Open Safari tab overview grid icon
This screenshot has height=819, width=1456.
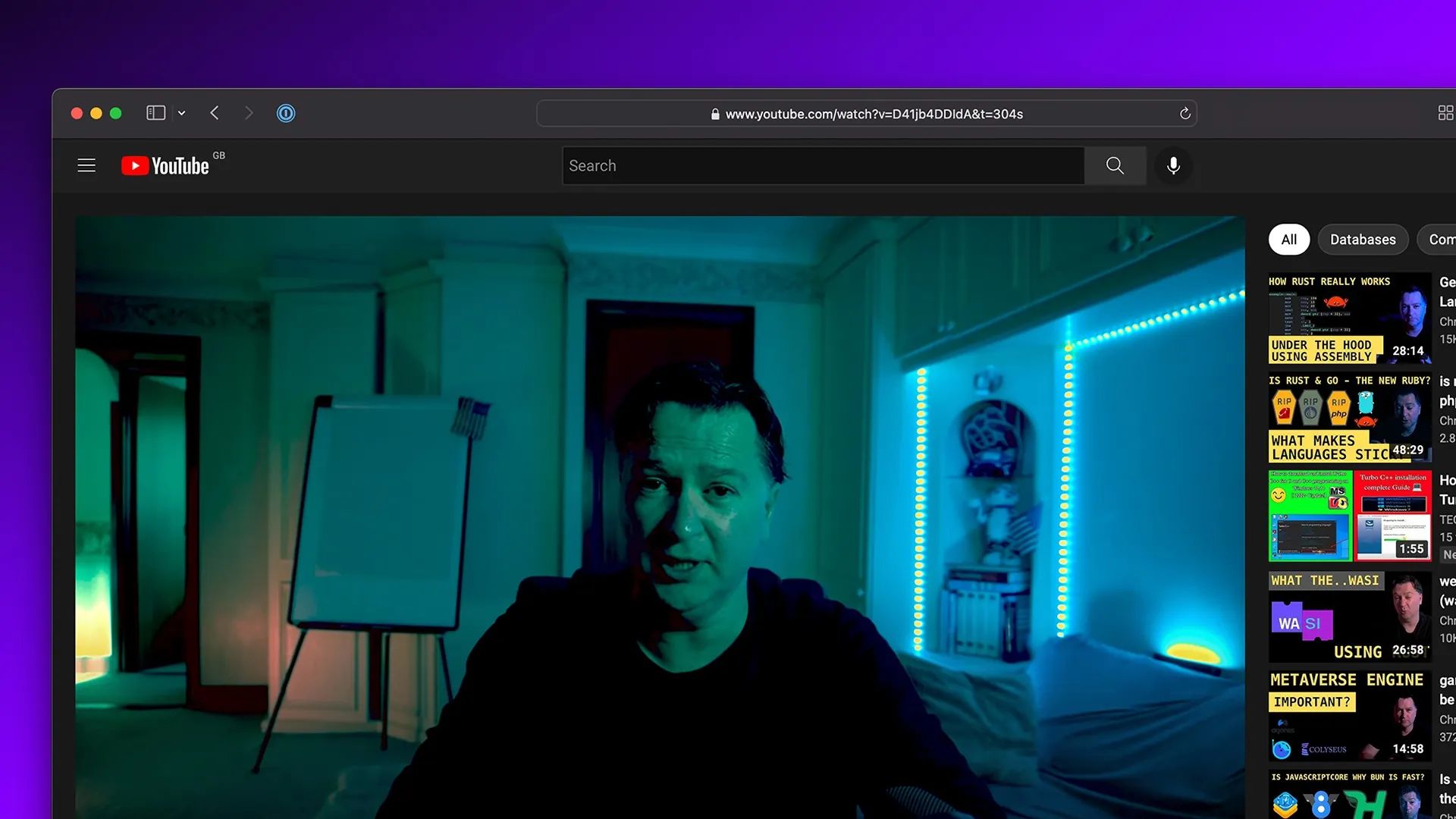pyautogui.click(x=1445, y=113)
